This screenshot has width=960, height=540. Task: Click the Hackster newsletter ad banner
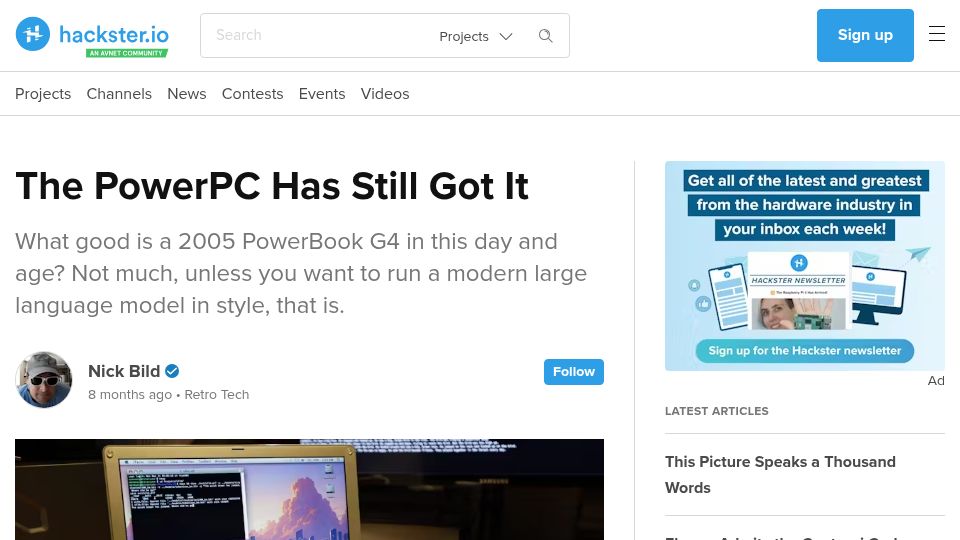[x=804, y=266]
